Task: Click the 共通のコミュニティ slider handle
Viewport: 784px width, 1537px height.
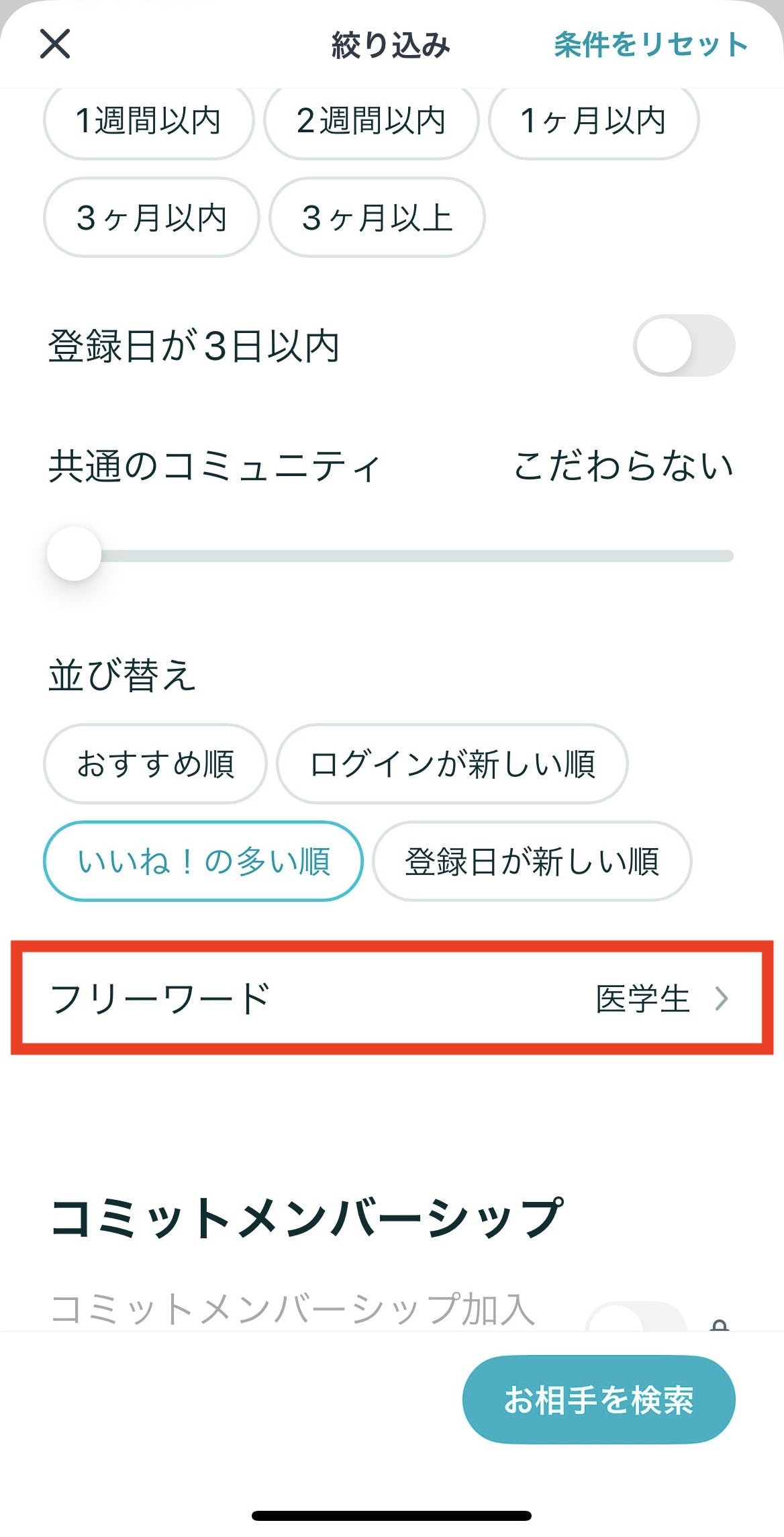Action: [x=74, y=554]
